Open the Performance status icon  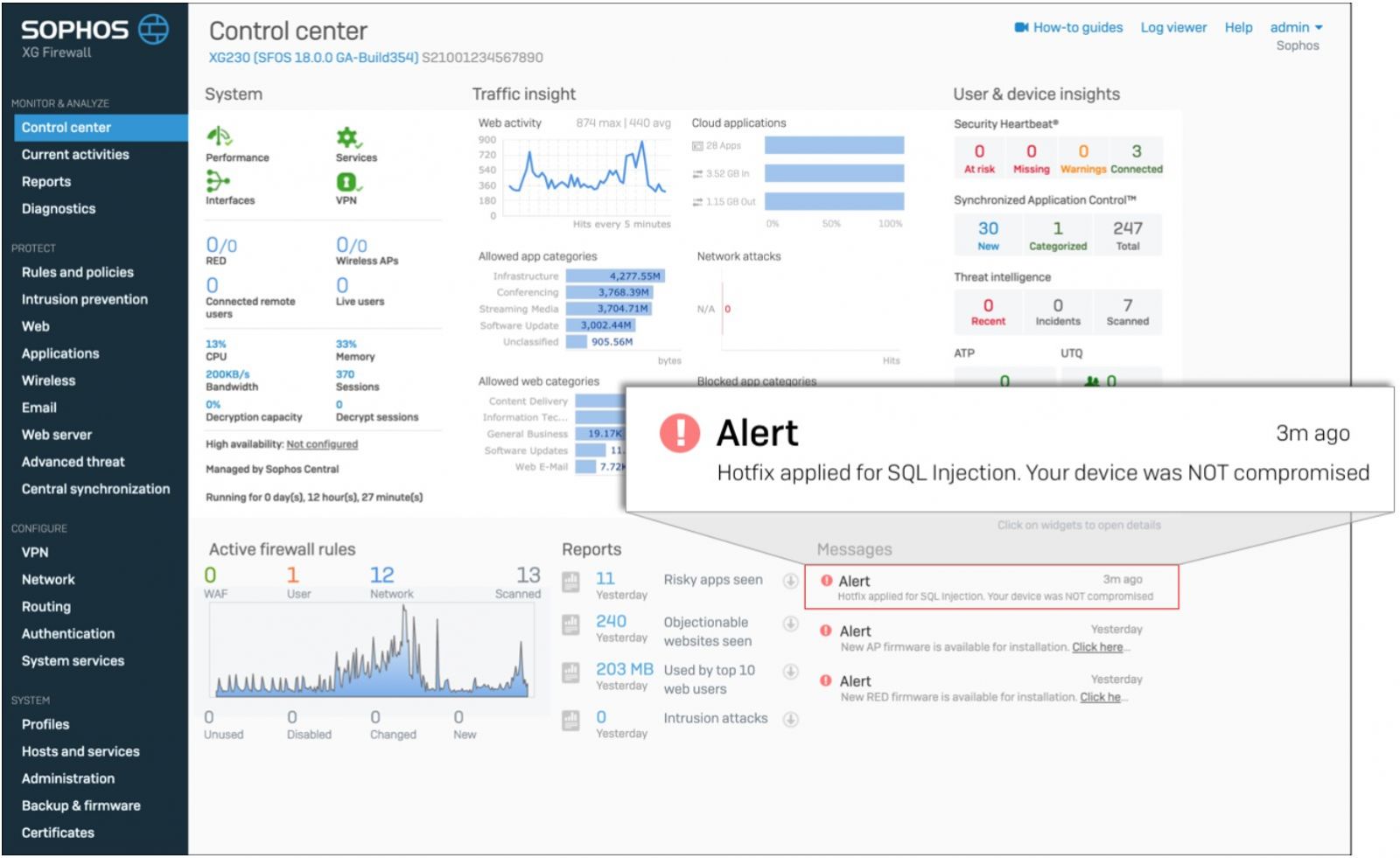pos(219,136)
